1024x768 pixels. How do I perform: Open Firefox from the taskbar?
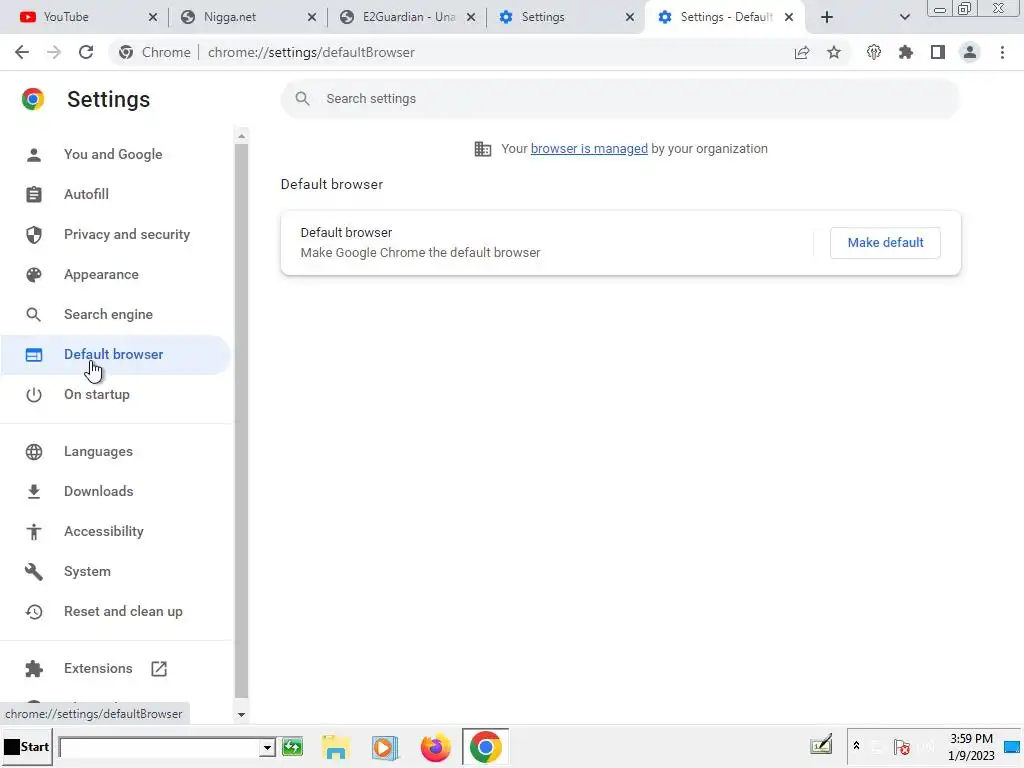point(436,747)
